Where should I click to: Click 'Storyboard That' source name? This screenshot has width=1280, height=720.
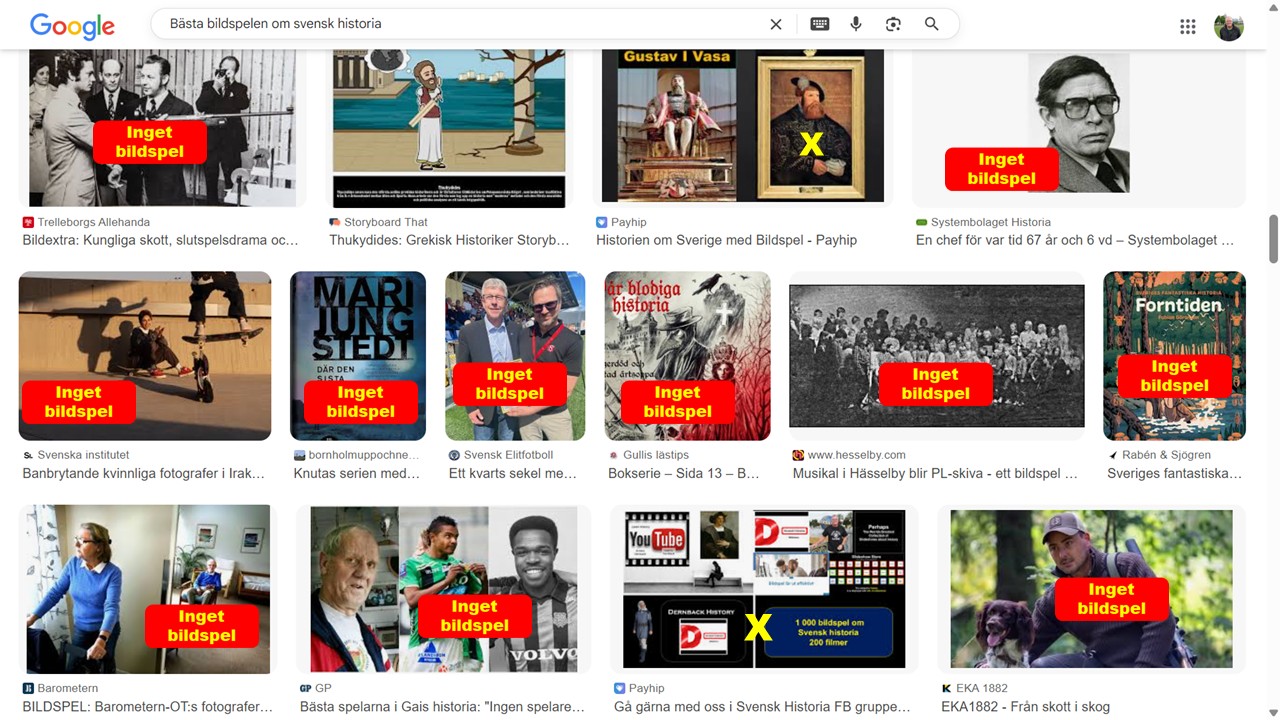[386, 222]
